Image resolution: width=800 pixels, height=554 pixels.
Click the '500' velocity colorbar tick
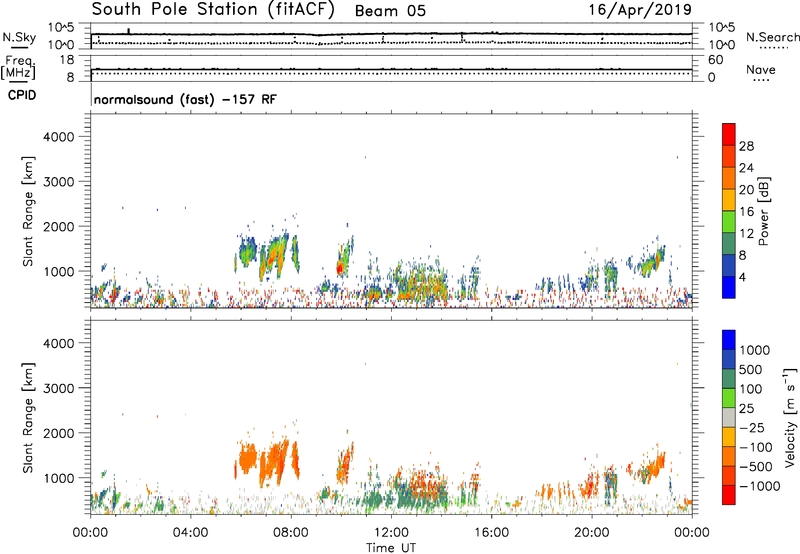tap(752, 369)
